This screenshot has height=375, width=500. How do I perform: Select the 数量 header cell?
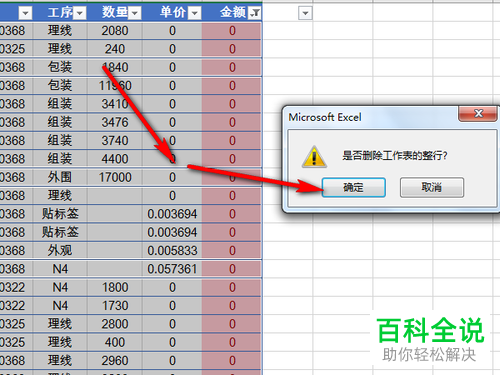click(115, 13)
